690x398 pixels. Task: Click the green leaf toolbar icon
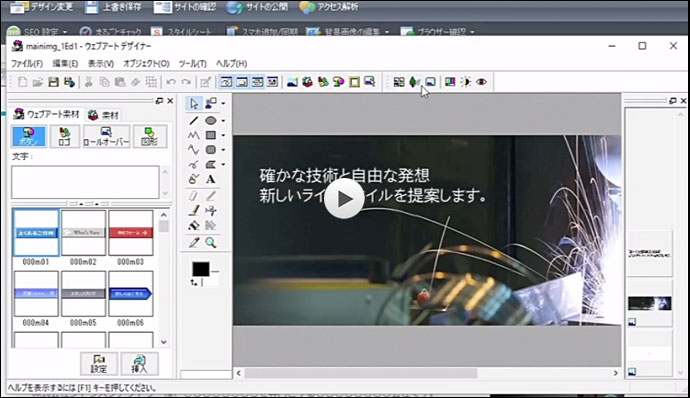(x=414, y=82)
